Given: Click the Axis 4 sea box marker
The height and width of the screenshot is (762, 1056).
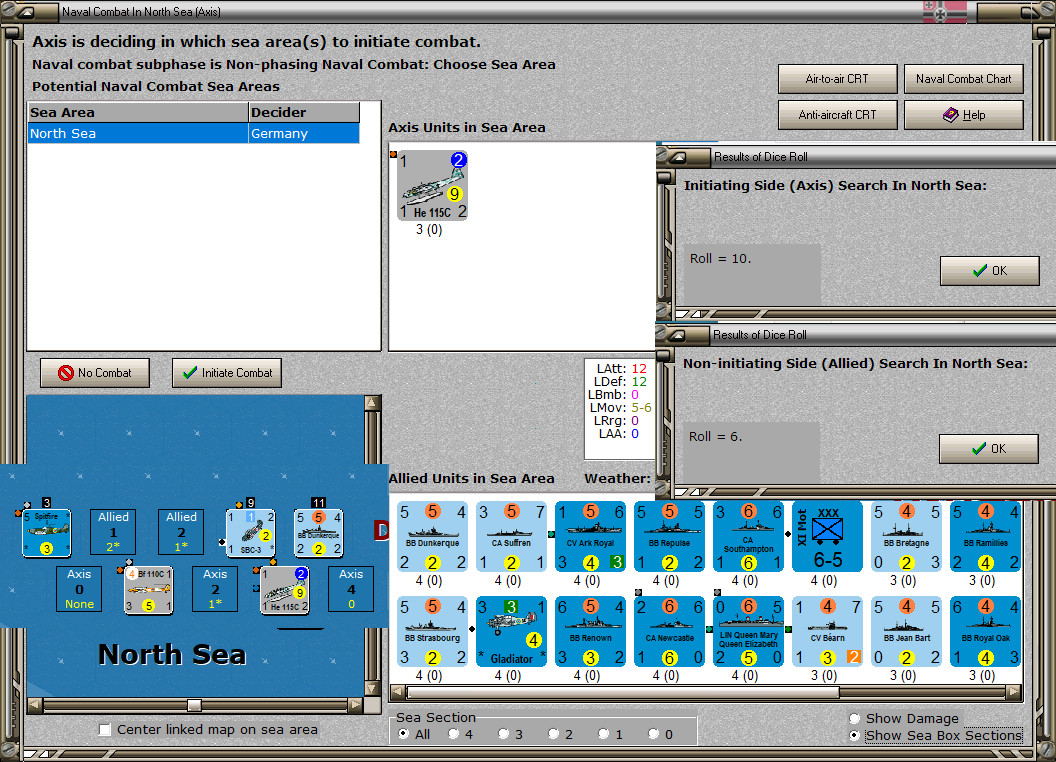Looking at the screenshot, I should coord(351,589).
